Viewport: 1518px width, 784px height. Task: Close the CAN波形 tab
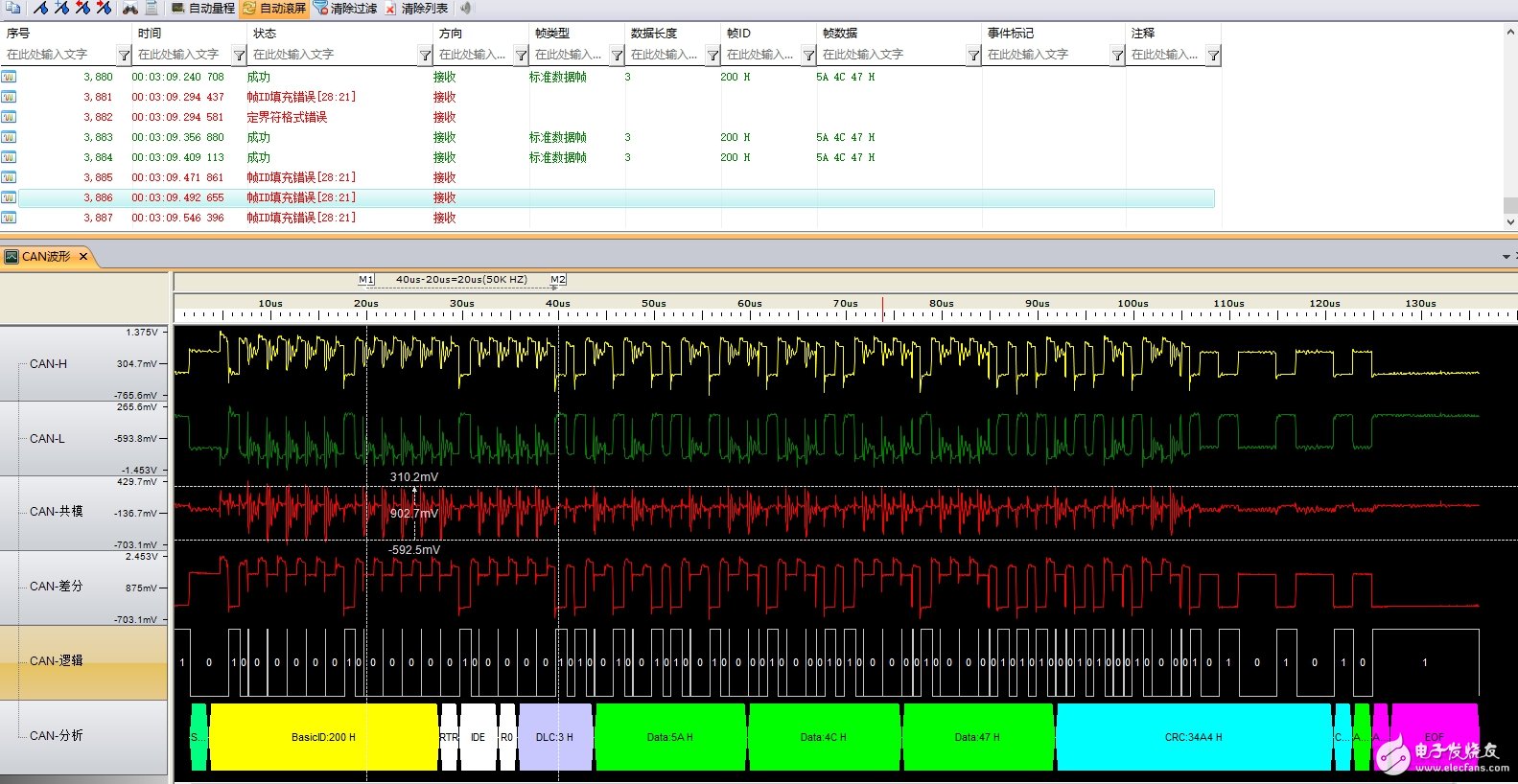tap(83, 257)
